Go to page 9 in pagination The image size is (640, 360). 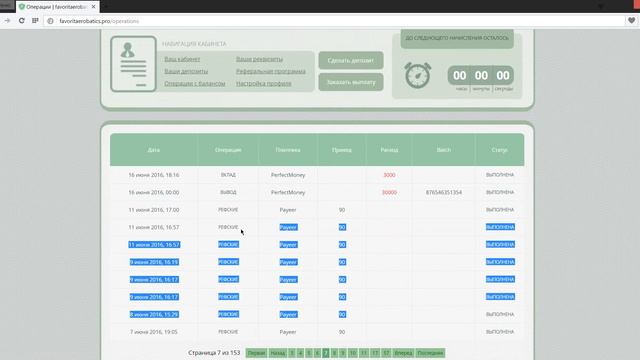coord(343,353)
